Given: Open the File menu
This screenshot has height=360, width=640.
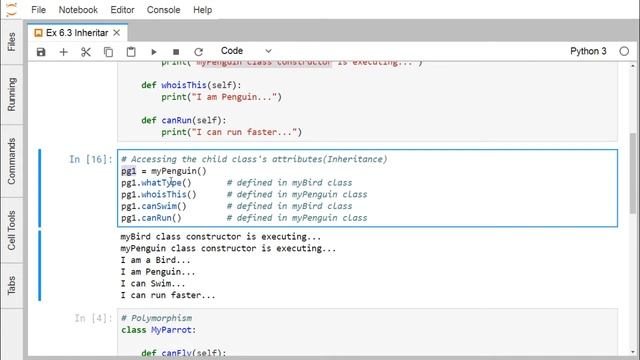Looking at the screenshot, I should (38, 10).
